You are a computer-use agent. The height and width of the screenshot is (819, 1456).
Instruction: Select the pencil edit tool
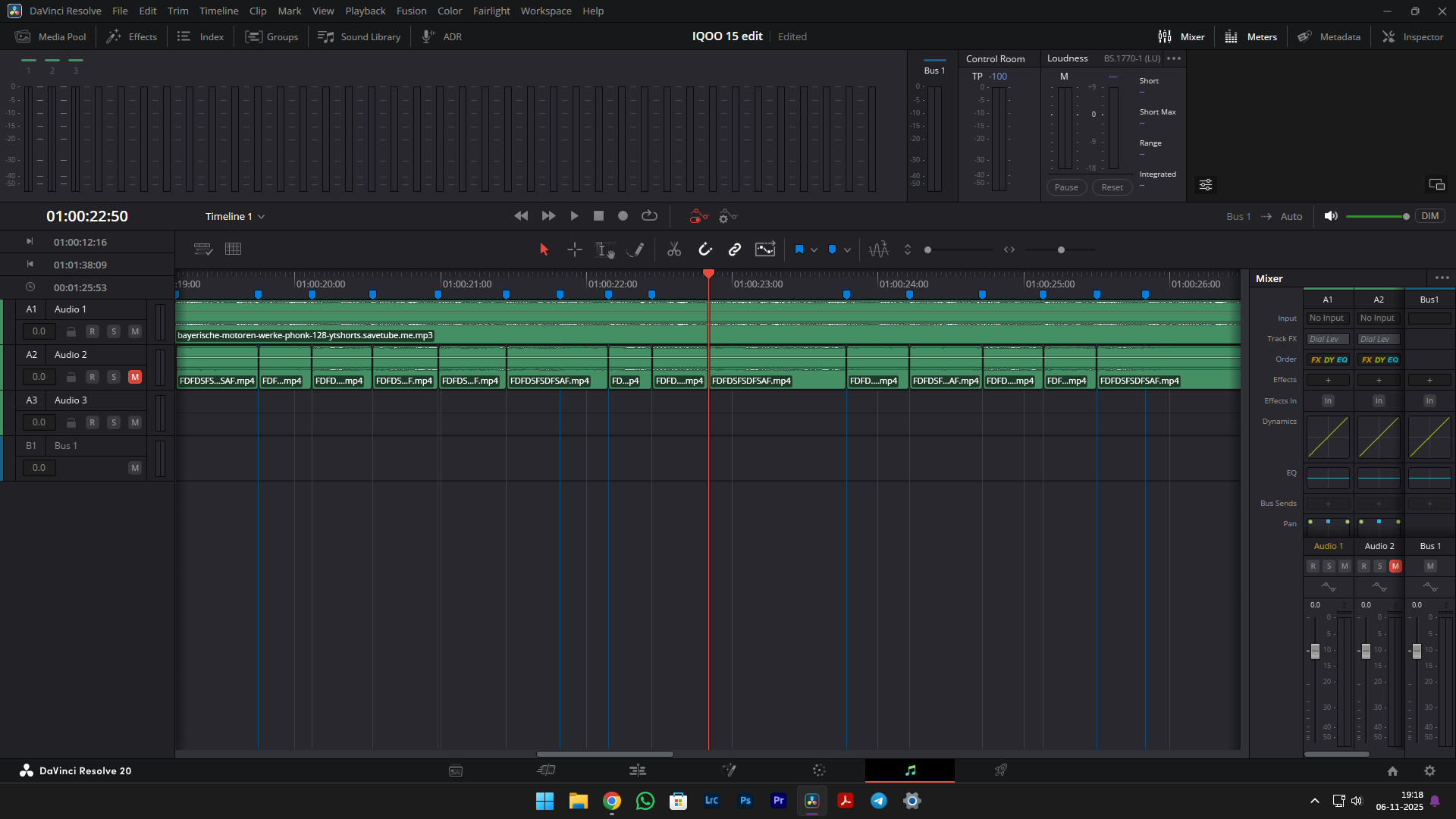637,249
